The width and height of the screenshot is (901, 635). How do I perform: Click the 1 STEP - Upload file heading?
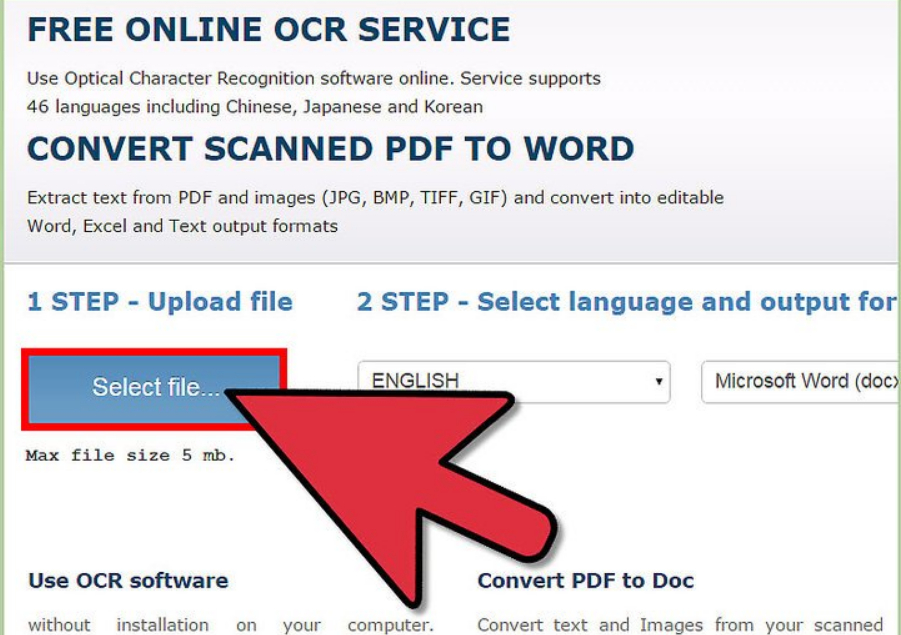pyautogui.click(x=160, y=302)
